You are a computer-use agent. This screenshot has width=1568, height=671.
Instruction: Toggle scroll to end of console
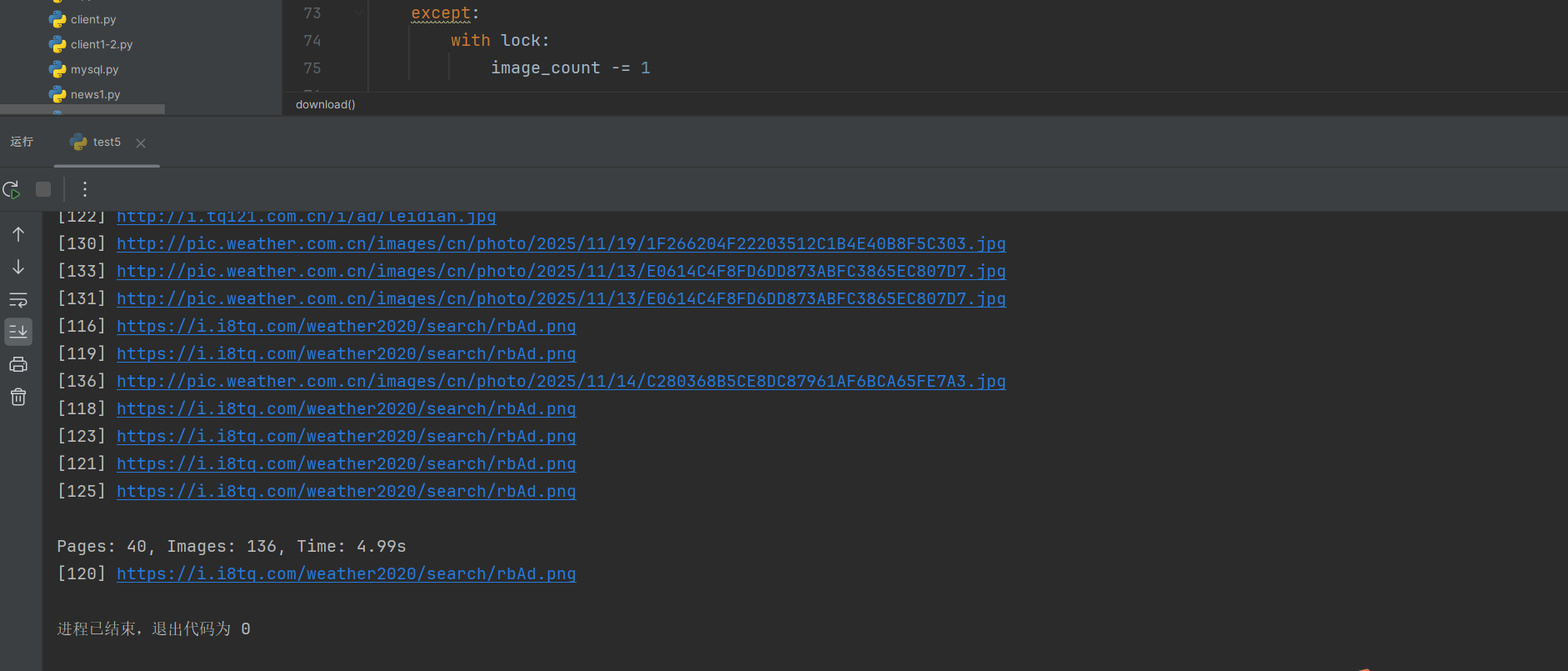pyautogui.click(x=18, y=332)
